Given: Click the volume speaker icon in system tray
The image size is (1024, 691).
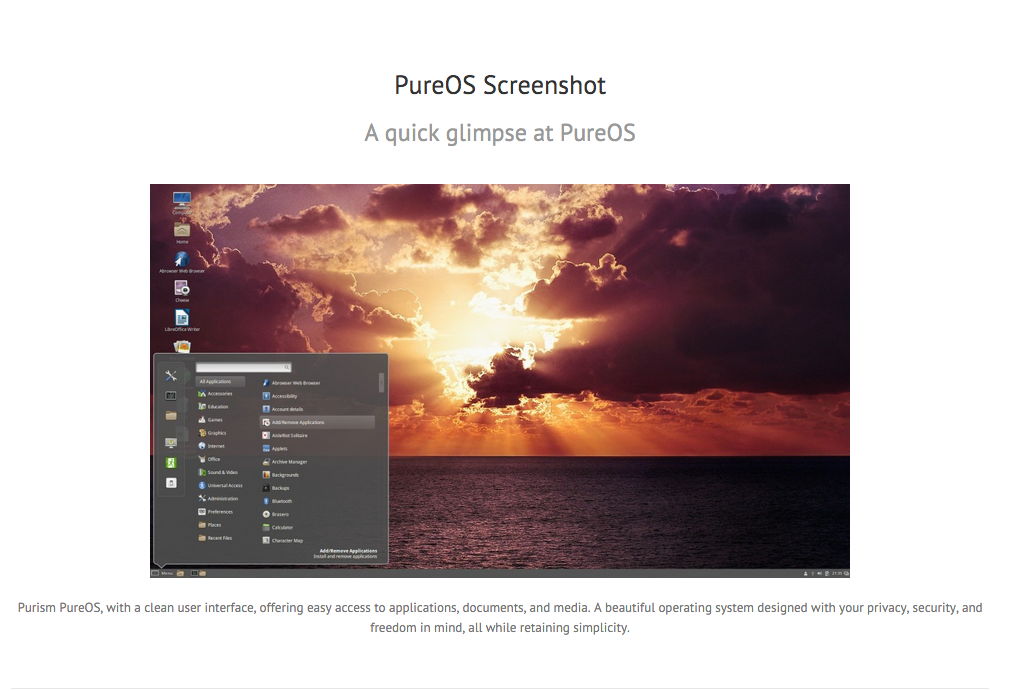Looking at the screenshot, I should click(819, 573).
